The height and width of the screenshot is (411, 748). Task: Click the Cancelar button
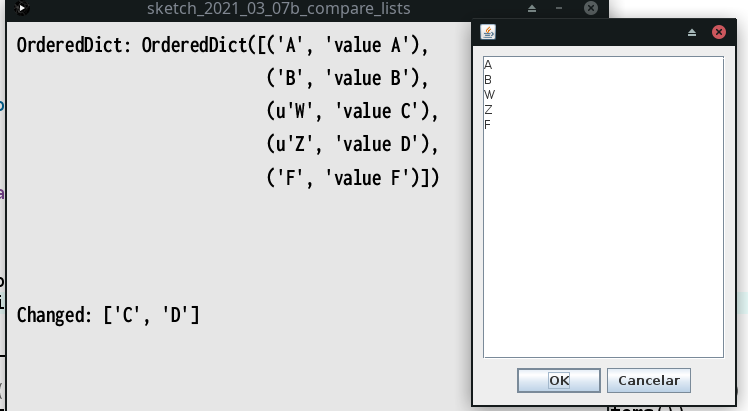tap(648, 381)
